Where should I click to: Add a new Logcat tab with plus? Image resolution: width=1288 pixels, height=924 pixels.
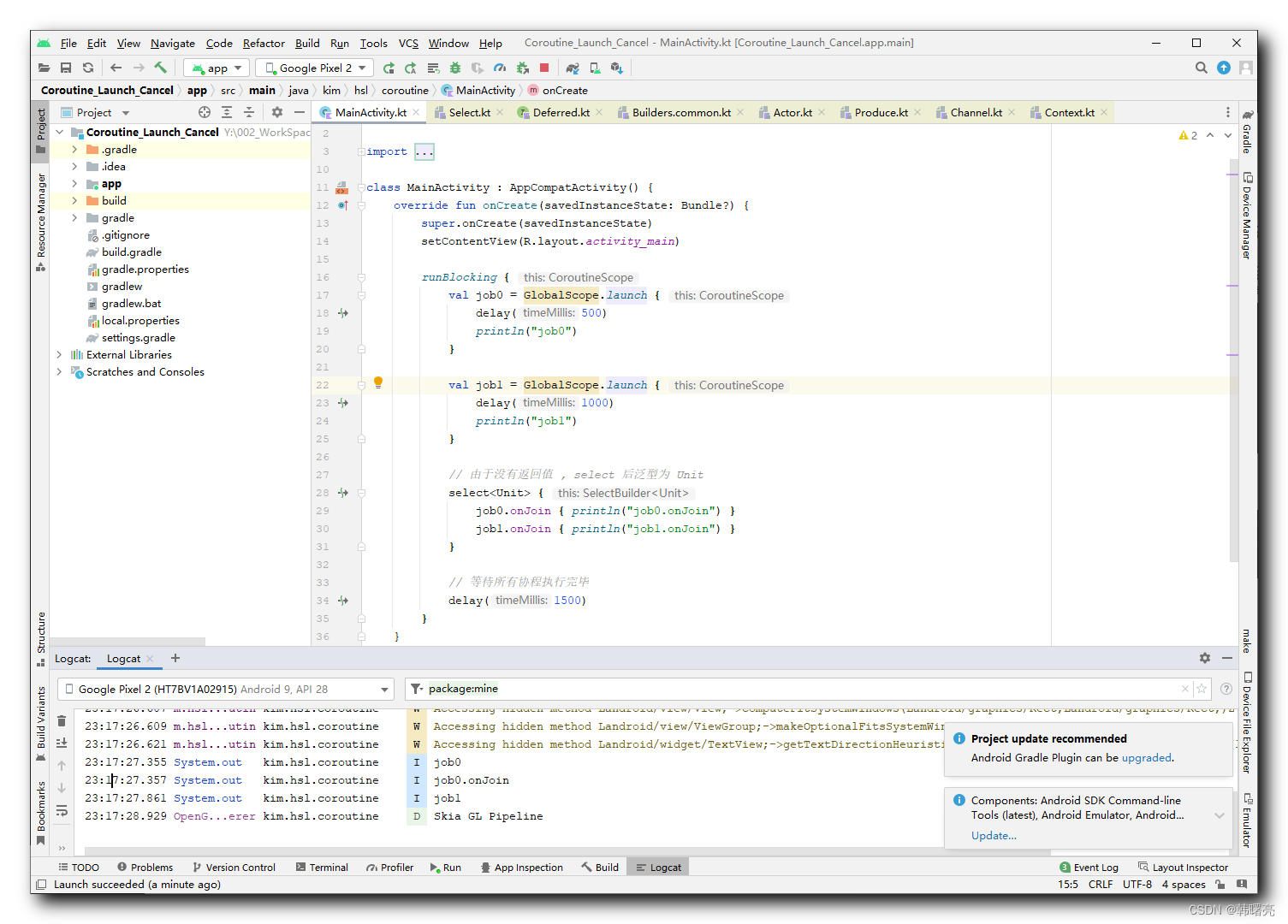coord(175,658)
